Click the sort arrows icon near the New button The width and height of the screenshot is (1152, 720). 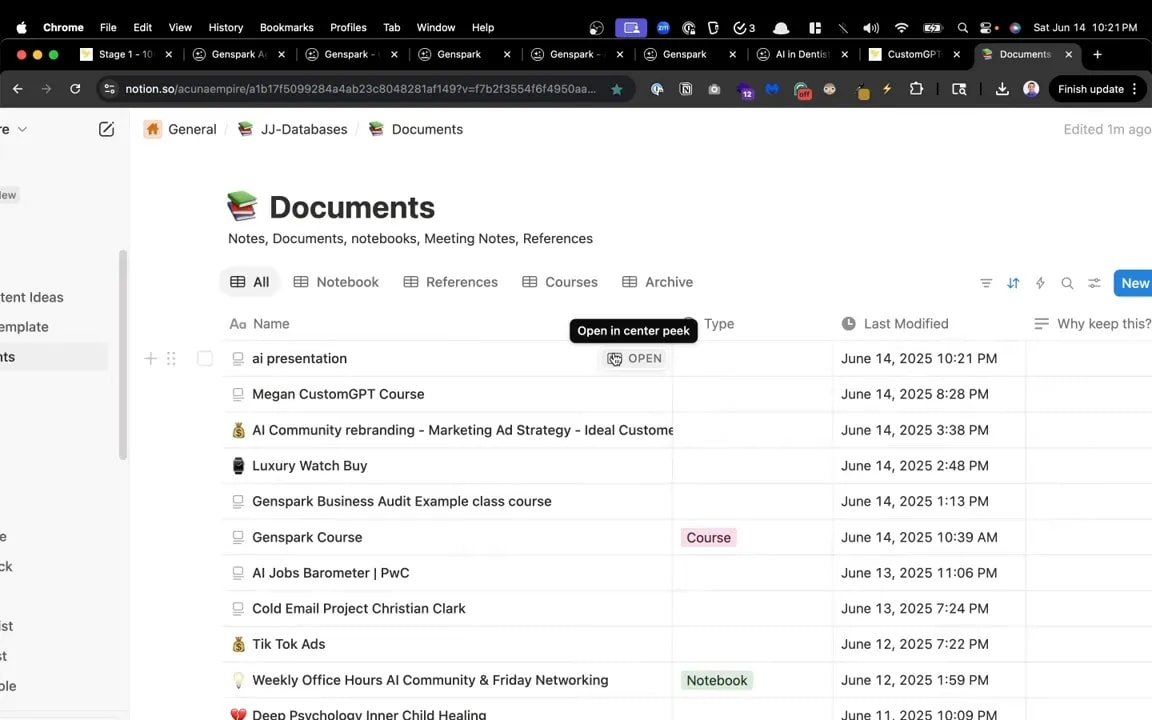pos(1013,283)
